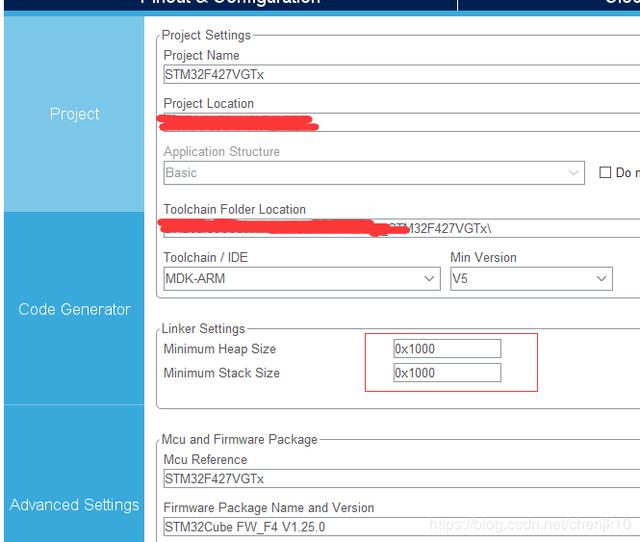Select the Pinout & Configuration tab
The image size is (640, 542).
(230, 3)
